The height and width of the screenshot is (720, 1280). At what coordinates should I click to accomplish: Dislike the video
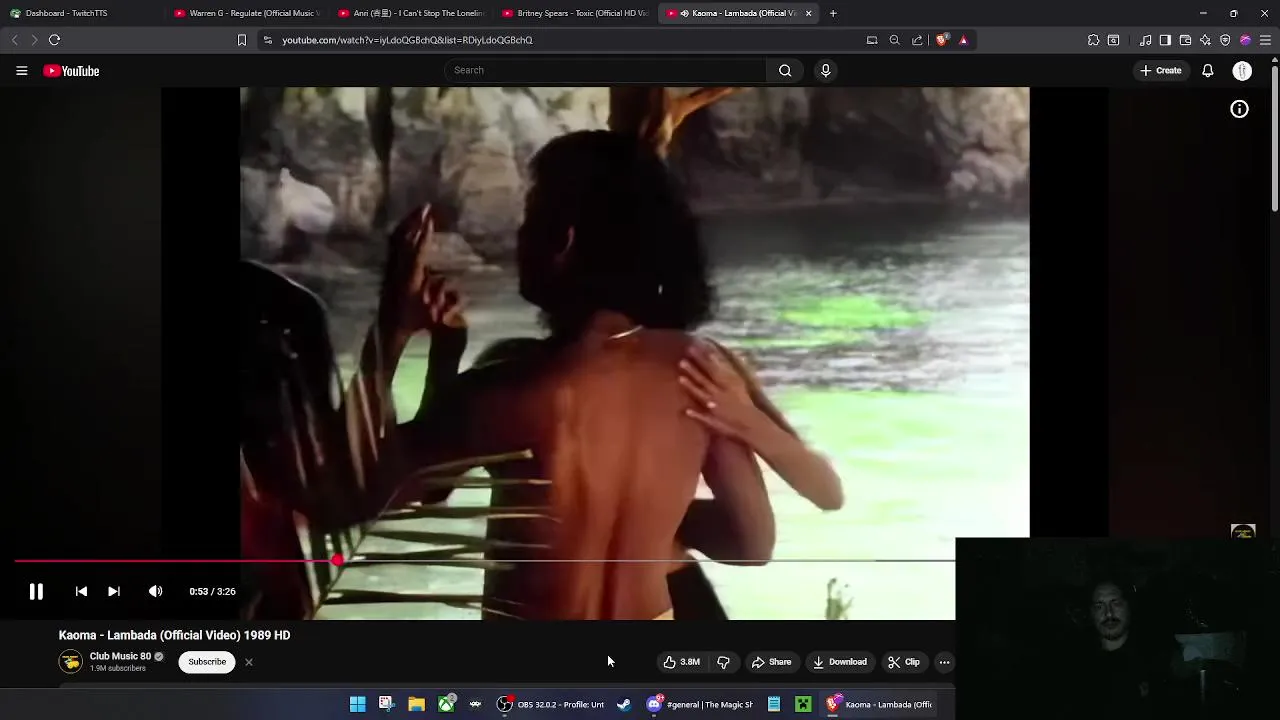click(723, 662)
